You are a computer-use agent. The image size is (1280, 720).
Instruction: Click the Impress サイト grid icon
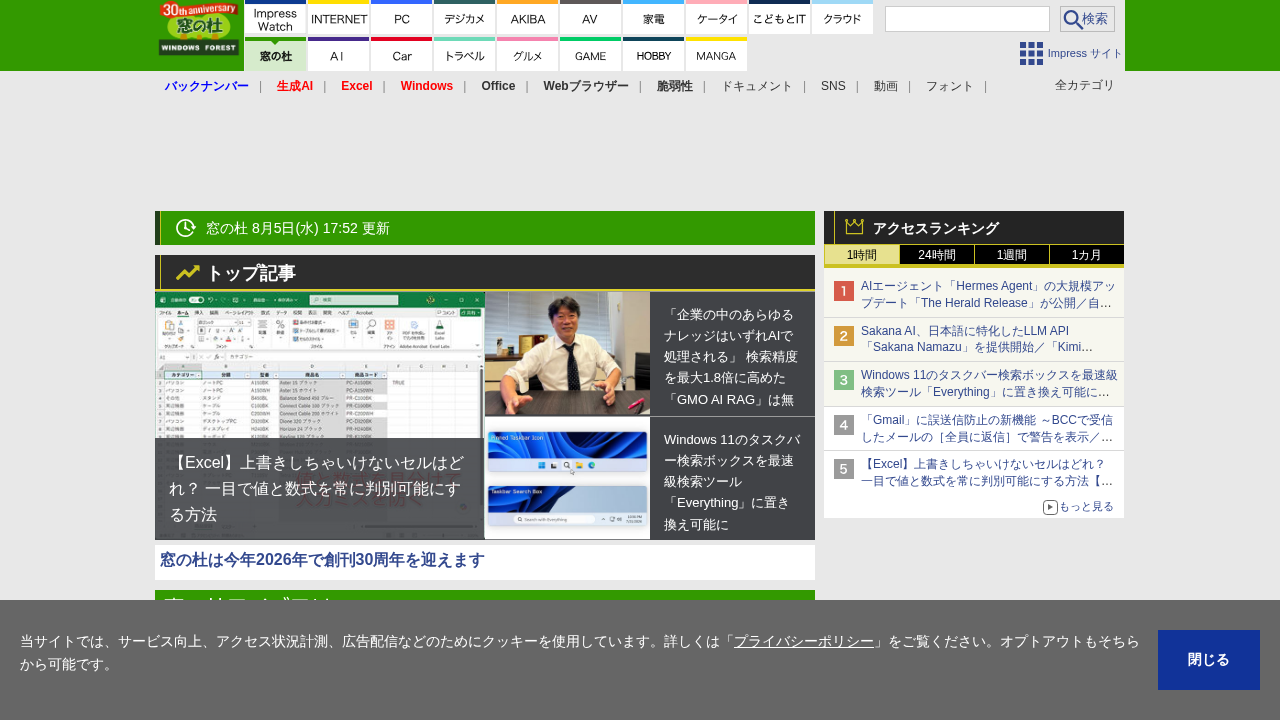point(1031,54)
